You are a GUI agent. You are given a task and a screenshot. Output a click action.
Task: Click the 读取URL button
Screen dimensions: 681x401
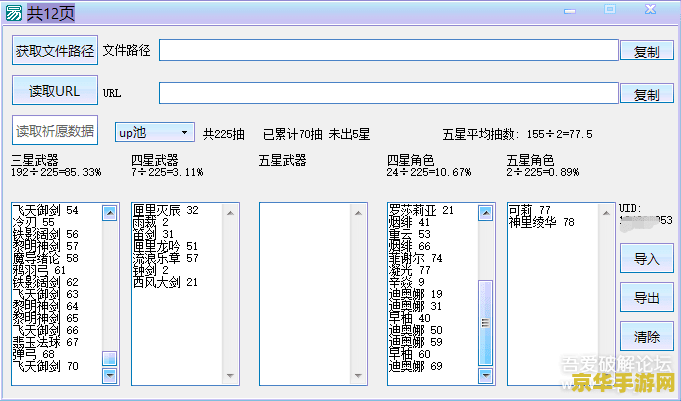point(55,90)
